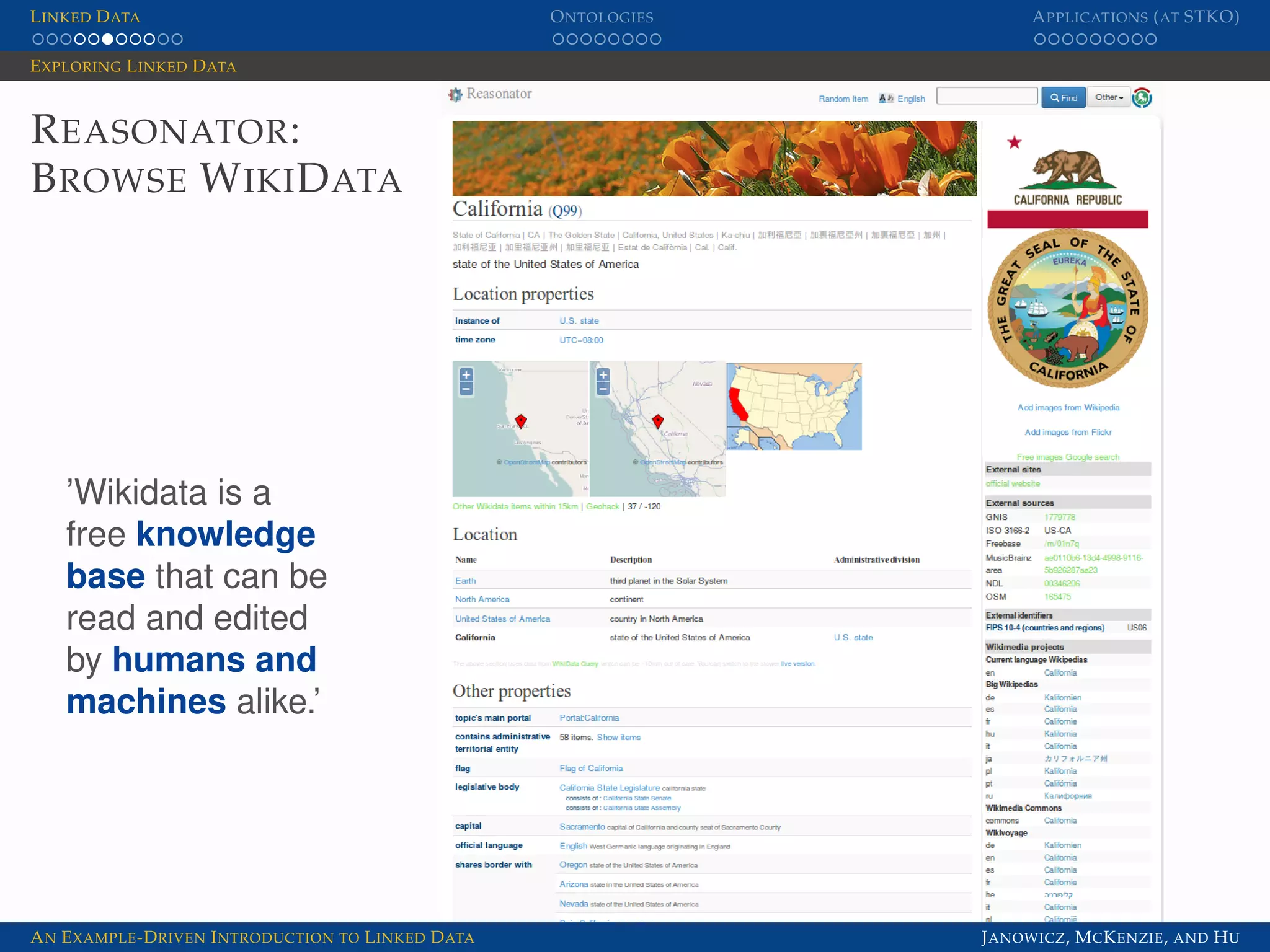Open the California Republic flag image
This screenshot has height=952, width=1270.
1068,175
